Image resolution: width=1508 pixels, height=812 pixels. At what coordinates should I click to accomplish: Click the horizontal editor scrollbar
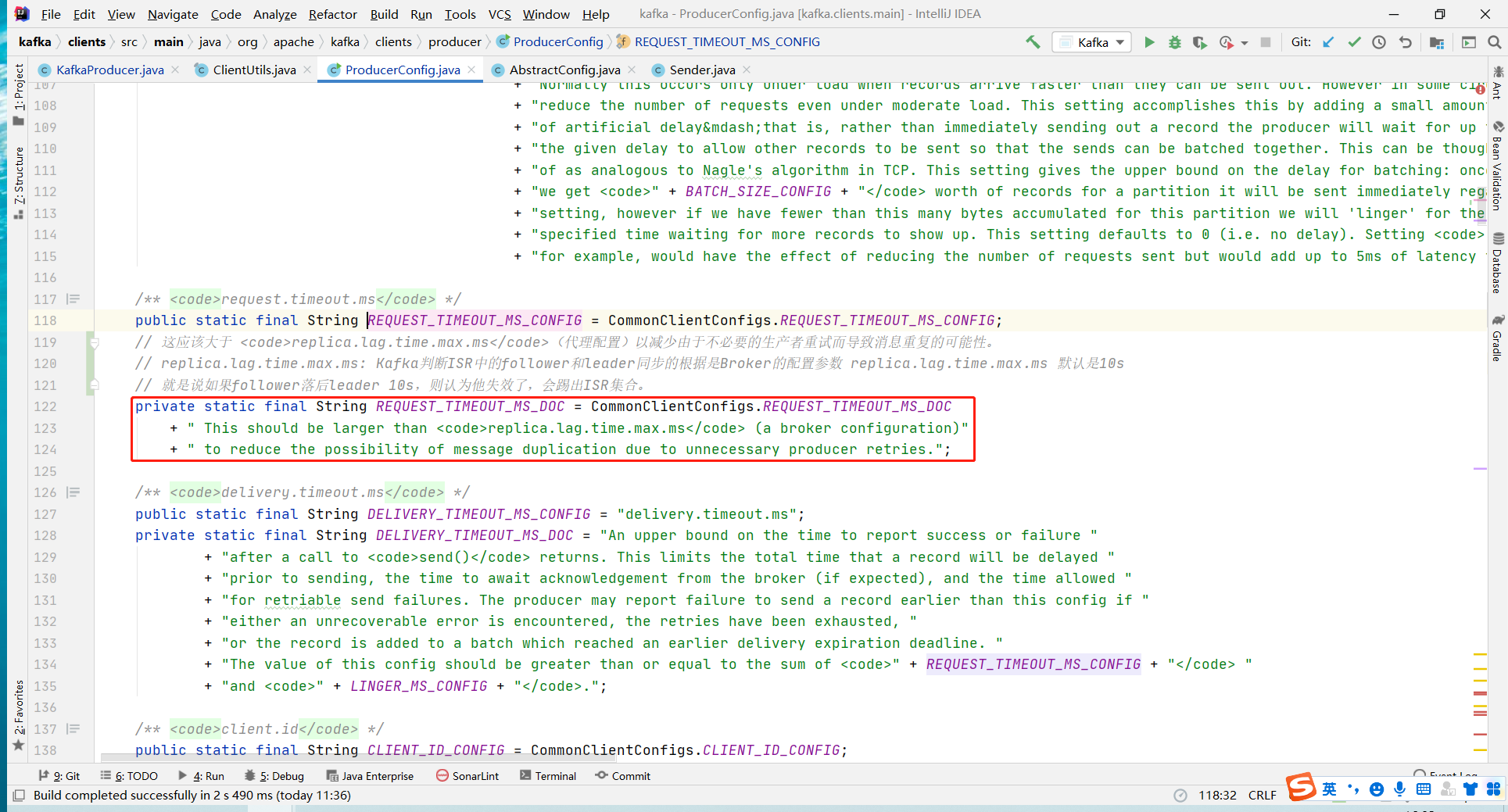pyautogui.click(x=360, y=757)
